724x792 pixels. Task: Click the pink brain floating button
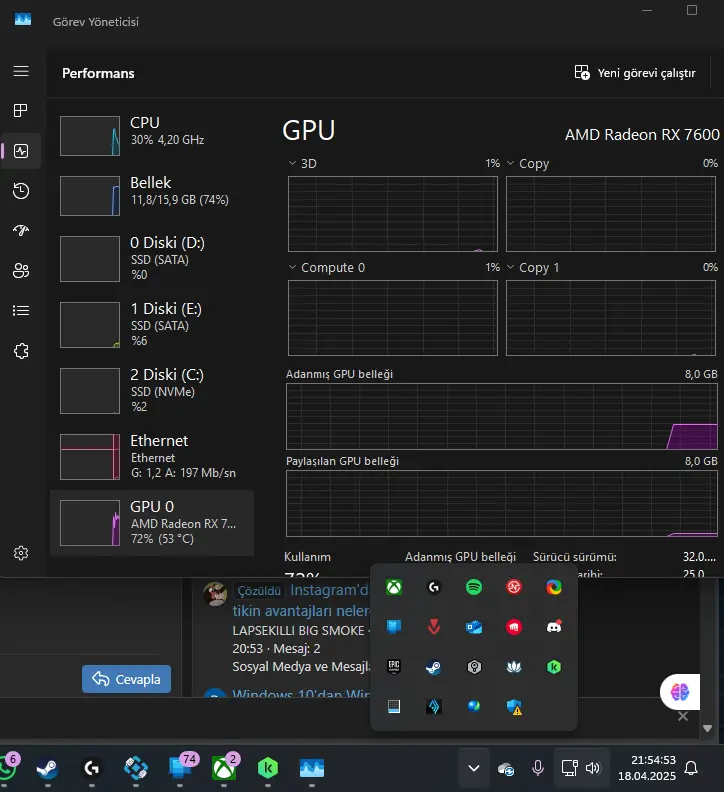pyautogui.click(x=680, y=691)
